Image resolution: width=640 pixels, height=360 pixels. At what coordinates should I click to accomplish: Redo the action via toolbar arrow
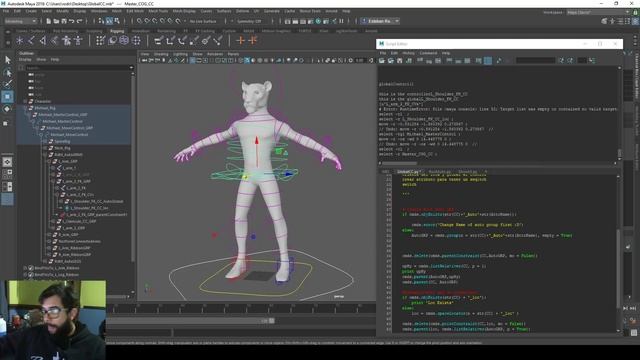pyautogui.click(x=80, y=21)
